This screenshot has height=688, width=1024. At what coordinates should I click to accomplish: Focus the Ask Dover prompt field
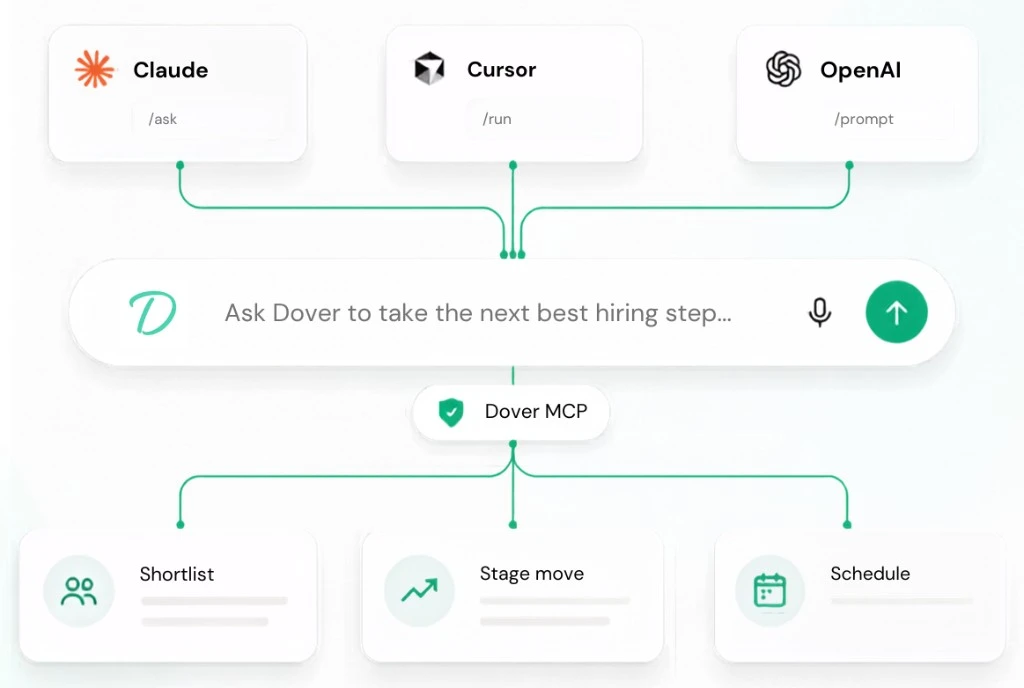[x=512, y=313]
